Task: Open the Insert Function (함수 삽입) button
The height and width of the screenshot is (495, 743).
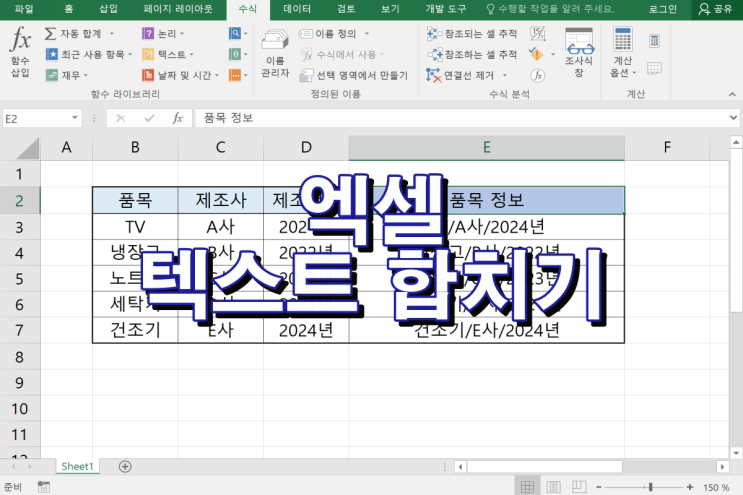Action: point(20,52)
